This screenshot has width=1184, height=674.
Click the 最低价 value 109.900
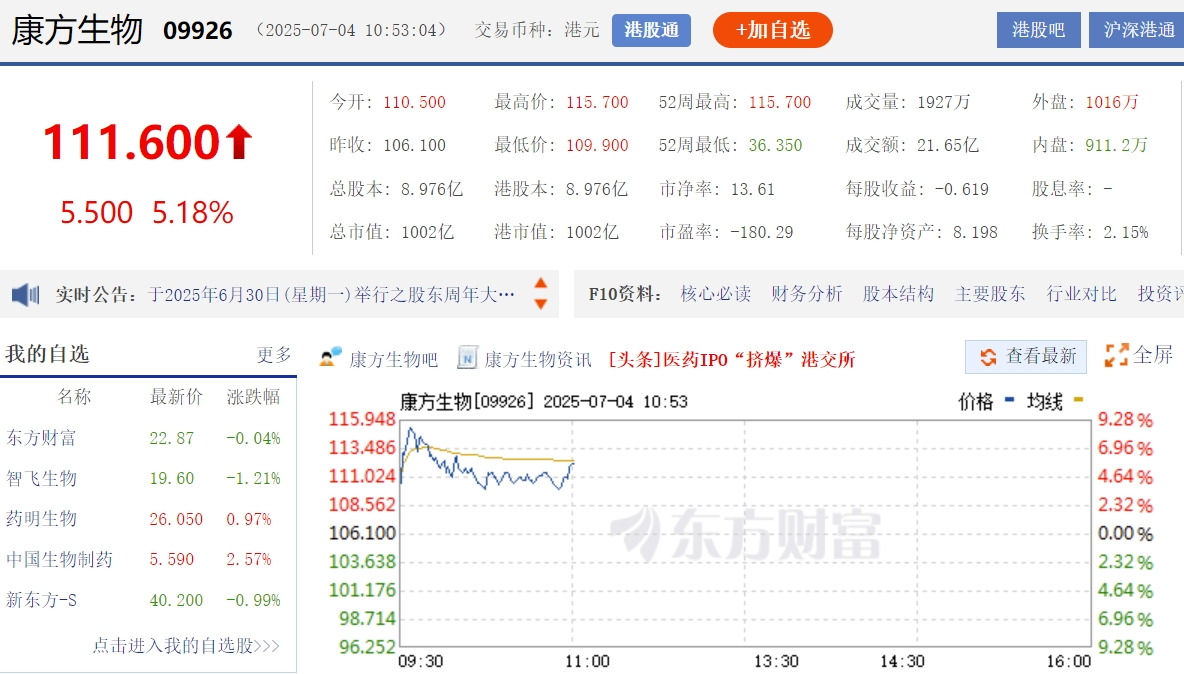597,145
